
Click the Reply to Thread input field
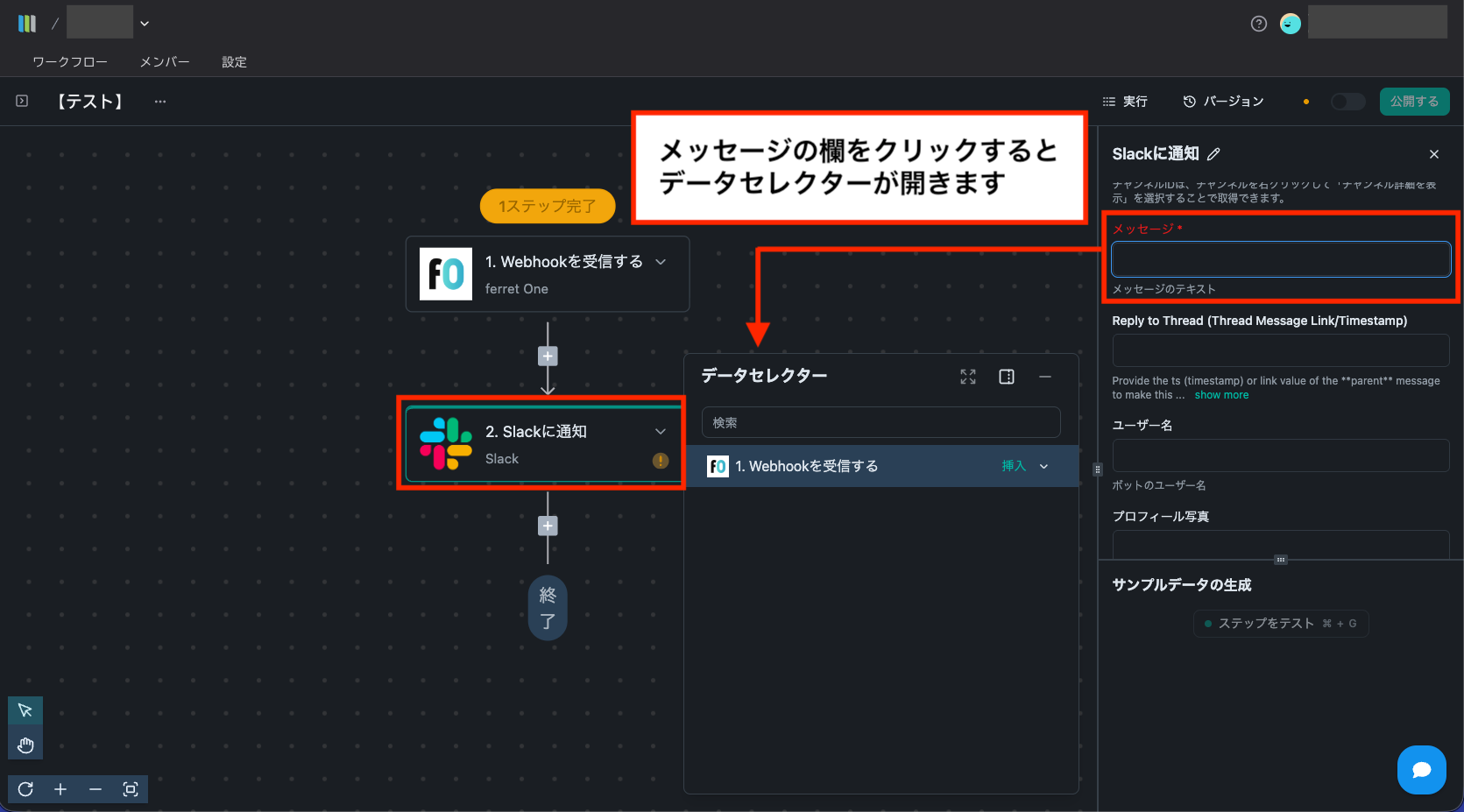tap(1281, 350)
